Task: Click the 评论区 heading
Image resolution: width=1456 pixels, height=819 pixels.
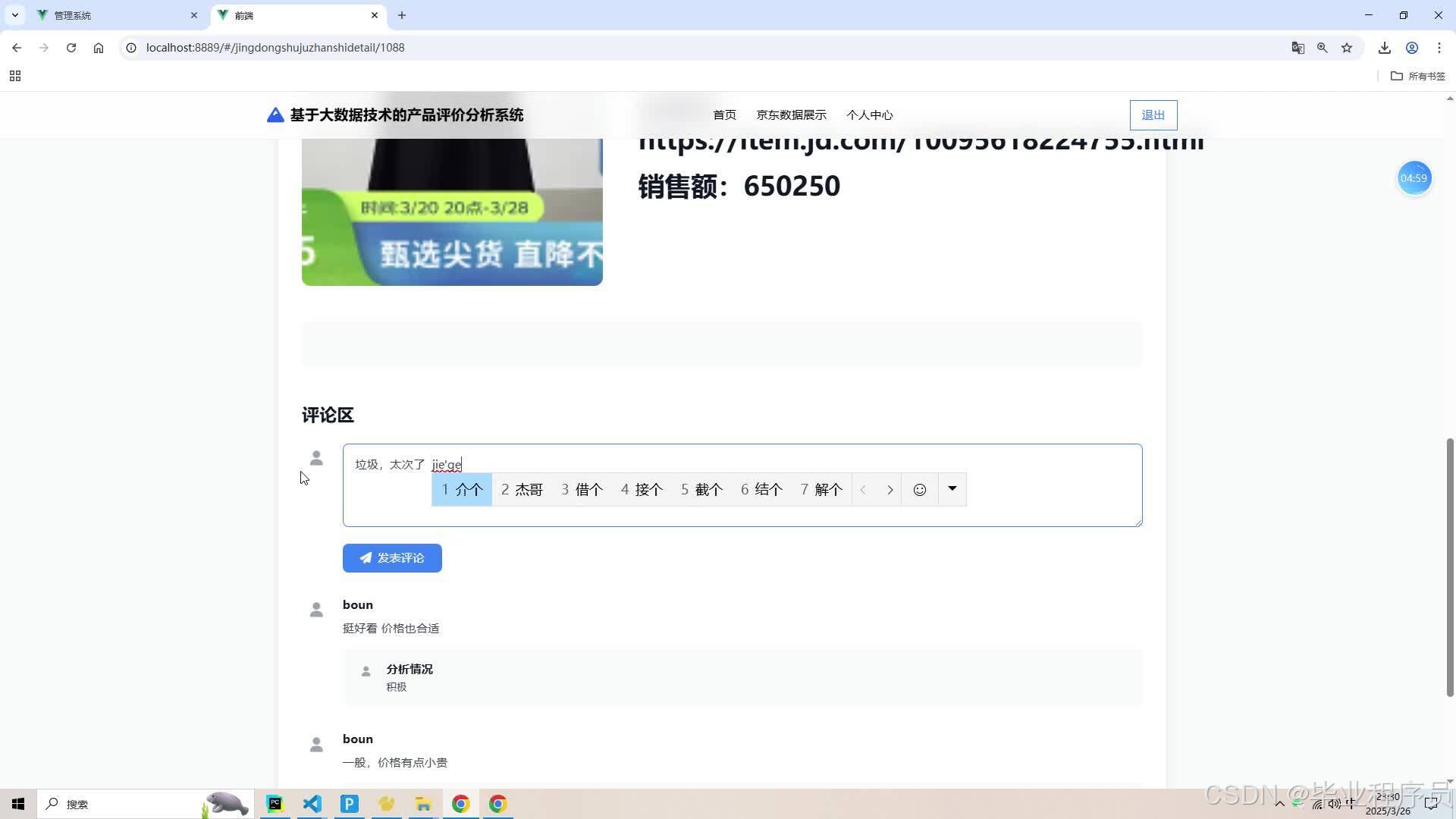Action: pos(328,415)
